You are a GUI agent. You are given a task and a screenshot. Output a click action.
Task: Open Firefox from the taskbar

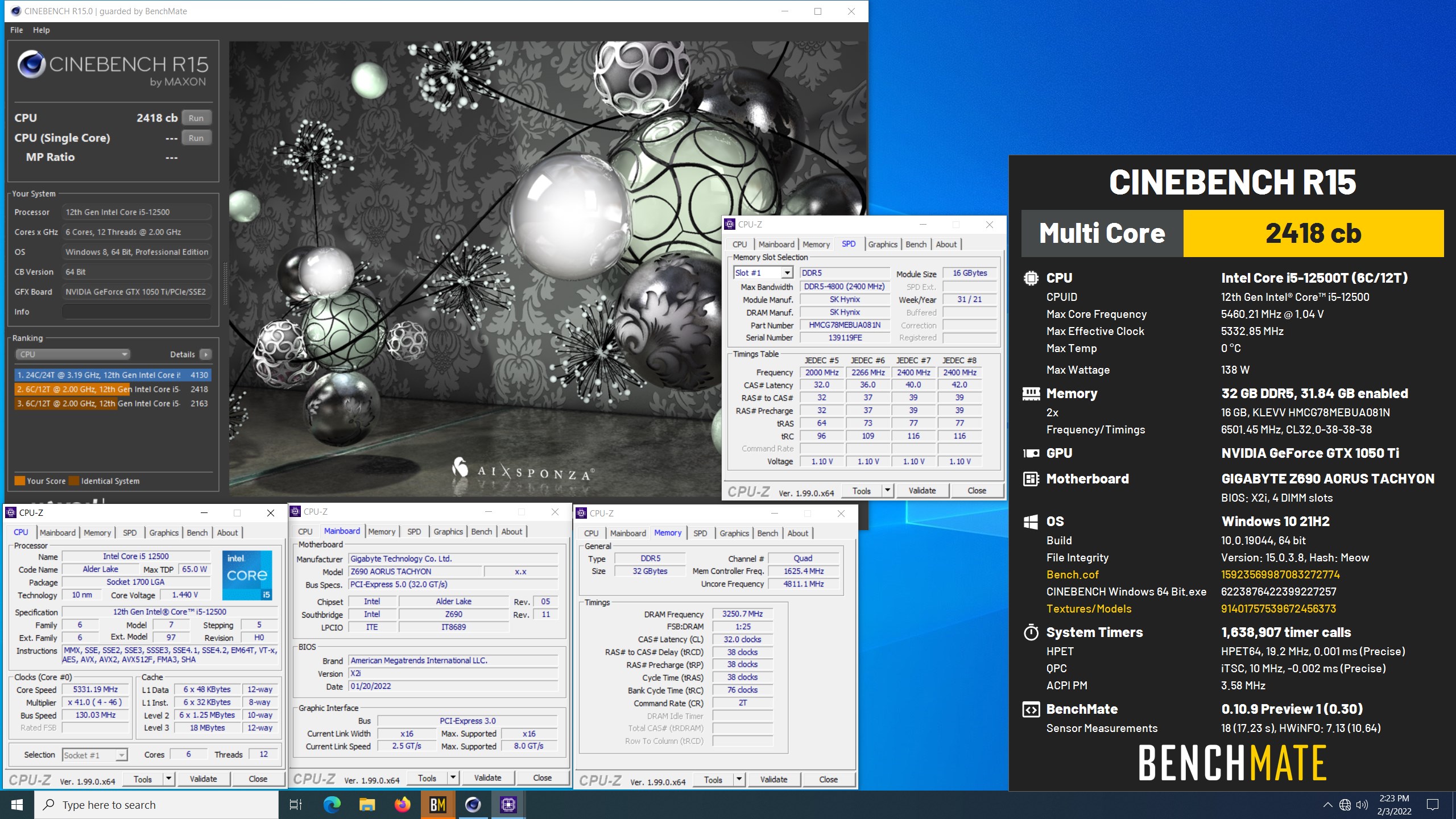pyautogui.click(x=402, y=805)
